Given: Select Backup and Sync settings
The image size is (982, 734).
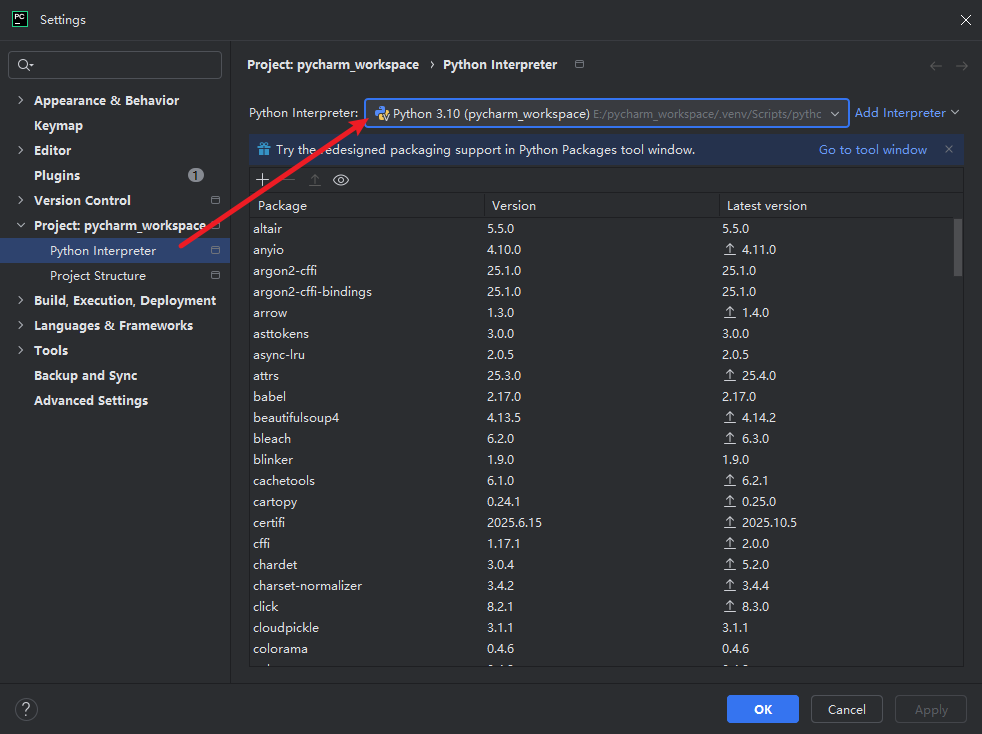Looking at the screenshot, I should coord(86,376).
